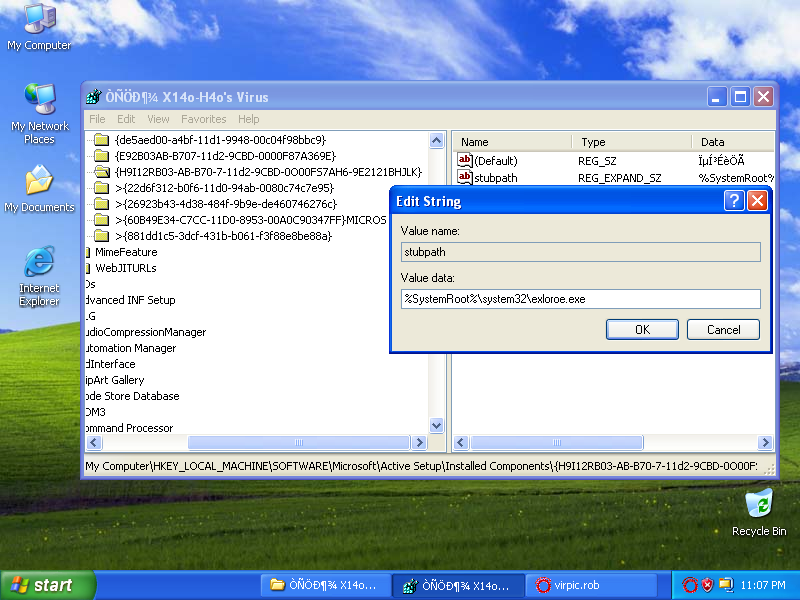Click the Value name field showing stubpath
Image resolution: width=800 pixels, height=600 pixels.
(581, 252)
